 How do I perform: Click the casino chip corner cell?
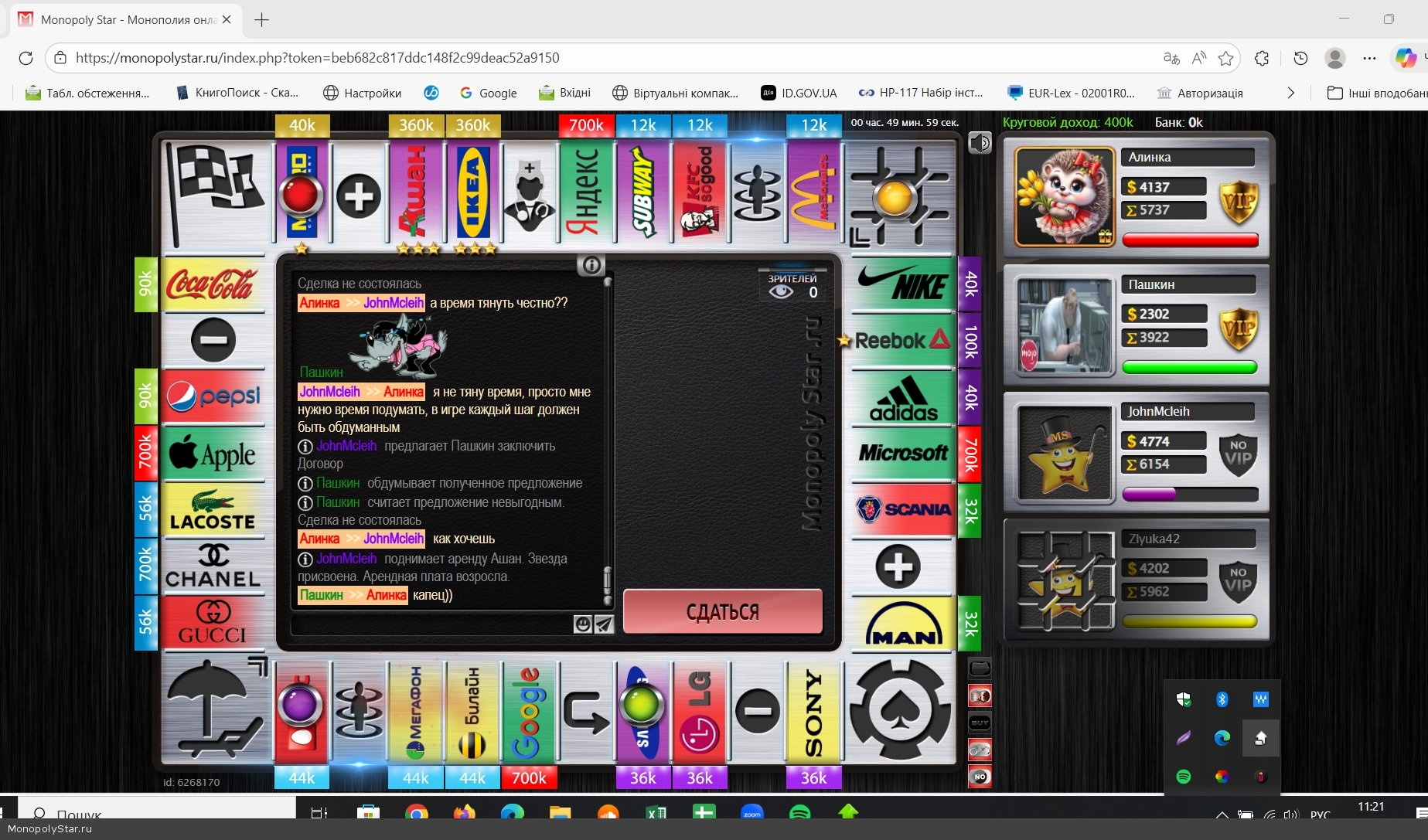900,711
